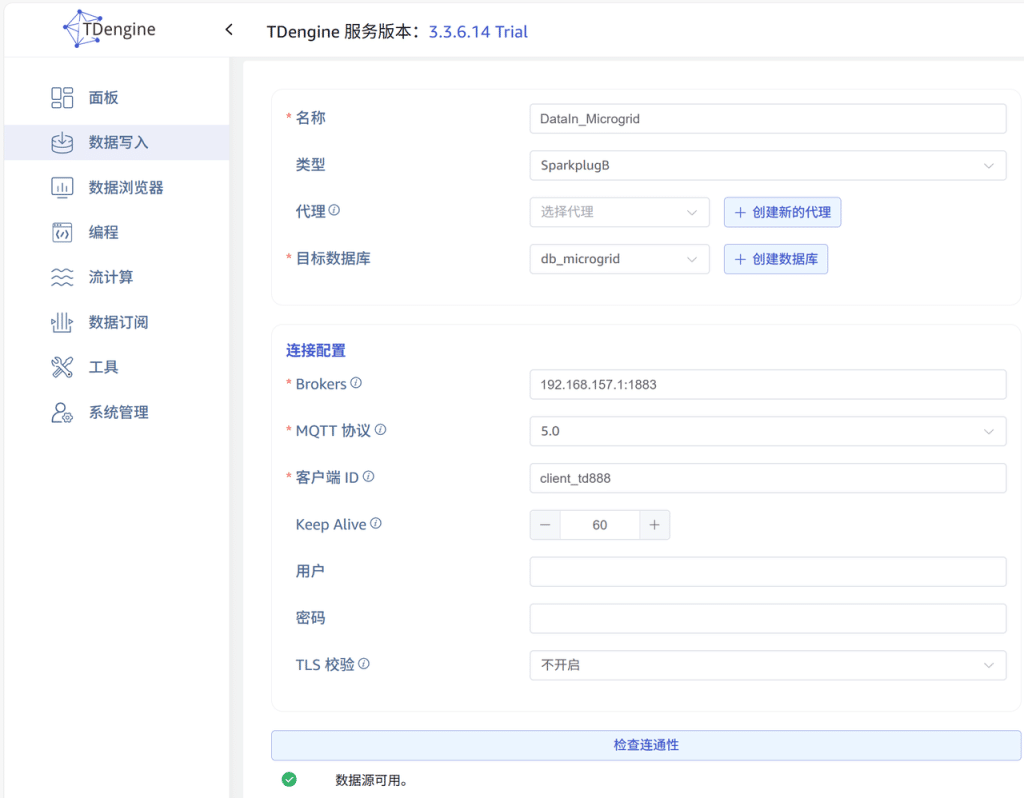Open the 工具 tools icon

[x=61, y=367]
